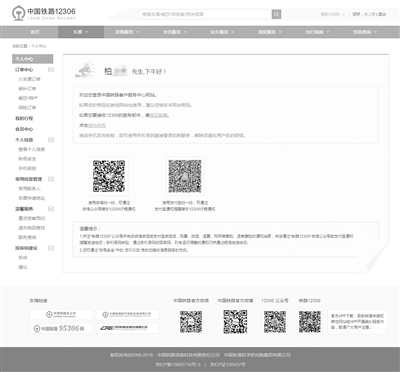400x372 pixels.
Task: Open 车票快递地址 in the sidebar
Action: coord(31,198)
